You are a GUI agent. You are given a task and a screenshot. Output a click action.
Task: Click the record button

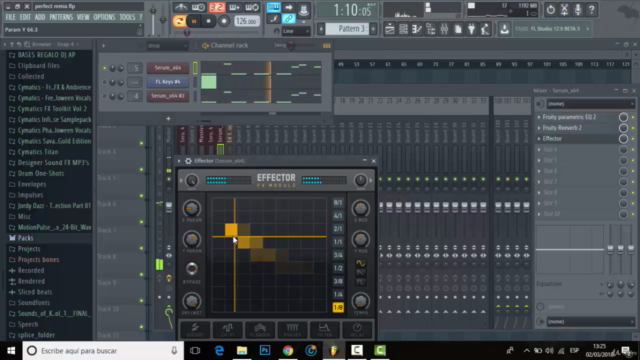[x=224, y=21]
